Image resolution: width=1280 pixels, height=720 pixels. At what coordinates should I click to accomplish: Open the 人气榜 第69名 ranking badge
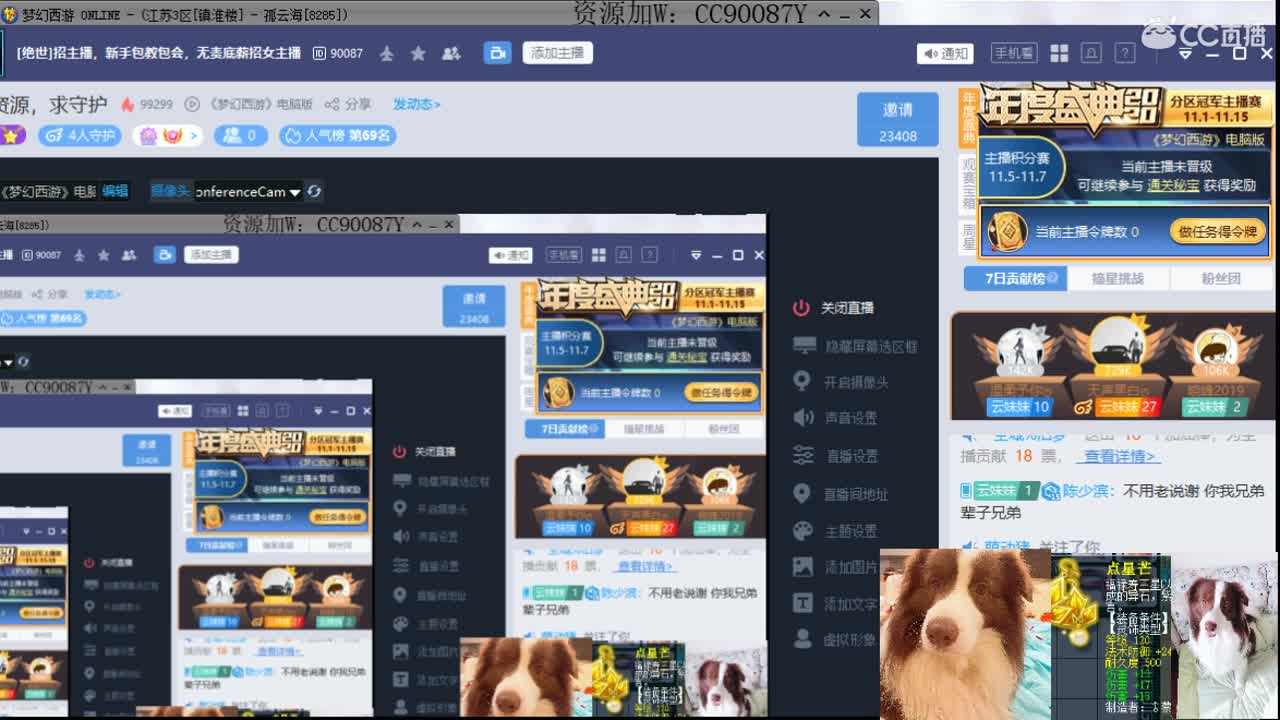click(336, 135)
